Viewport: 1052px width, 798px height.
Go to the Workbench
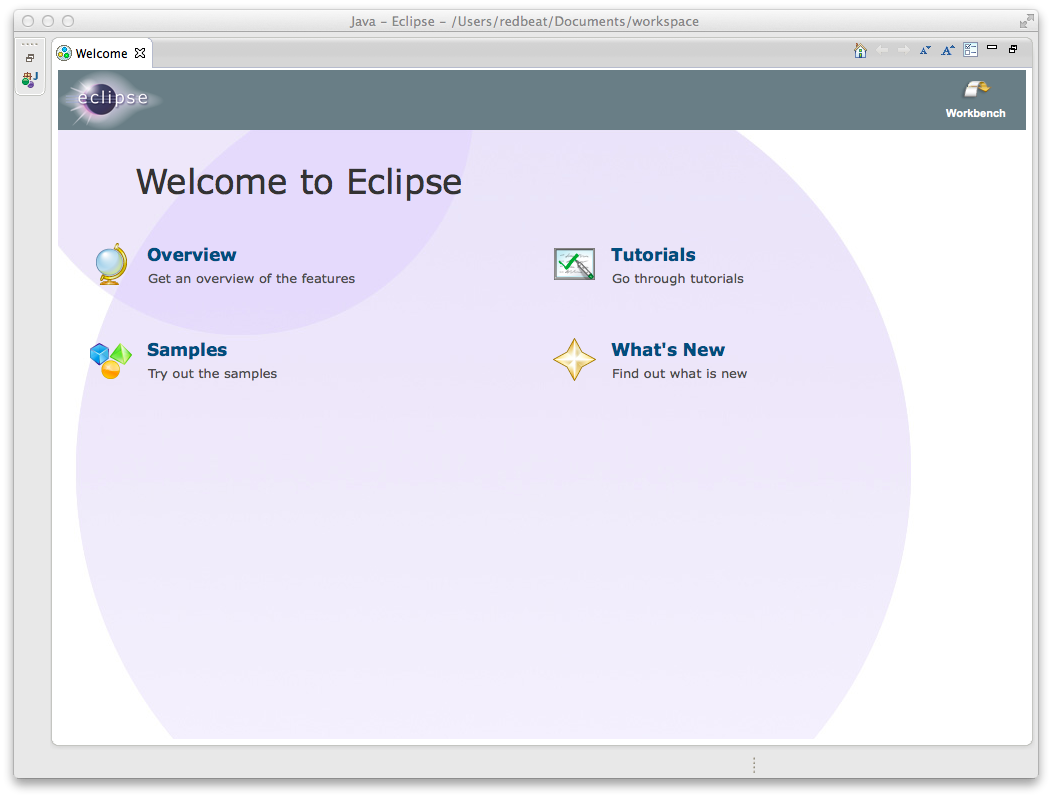tap(976, 99)
